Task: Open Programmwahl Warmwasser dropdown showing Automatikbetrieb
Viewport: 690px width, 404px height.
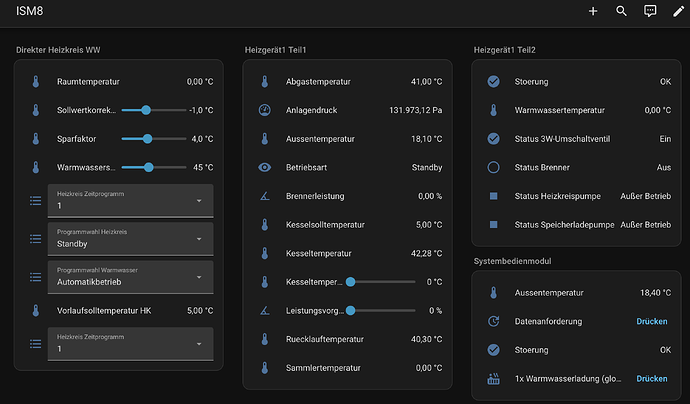Action: [131, 277]
